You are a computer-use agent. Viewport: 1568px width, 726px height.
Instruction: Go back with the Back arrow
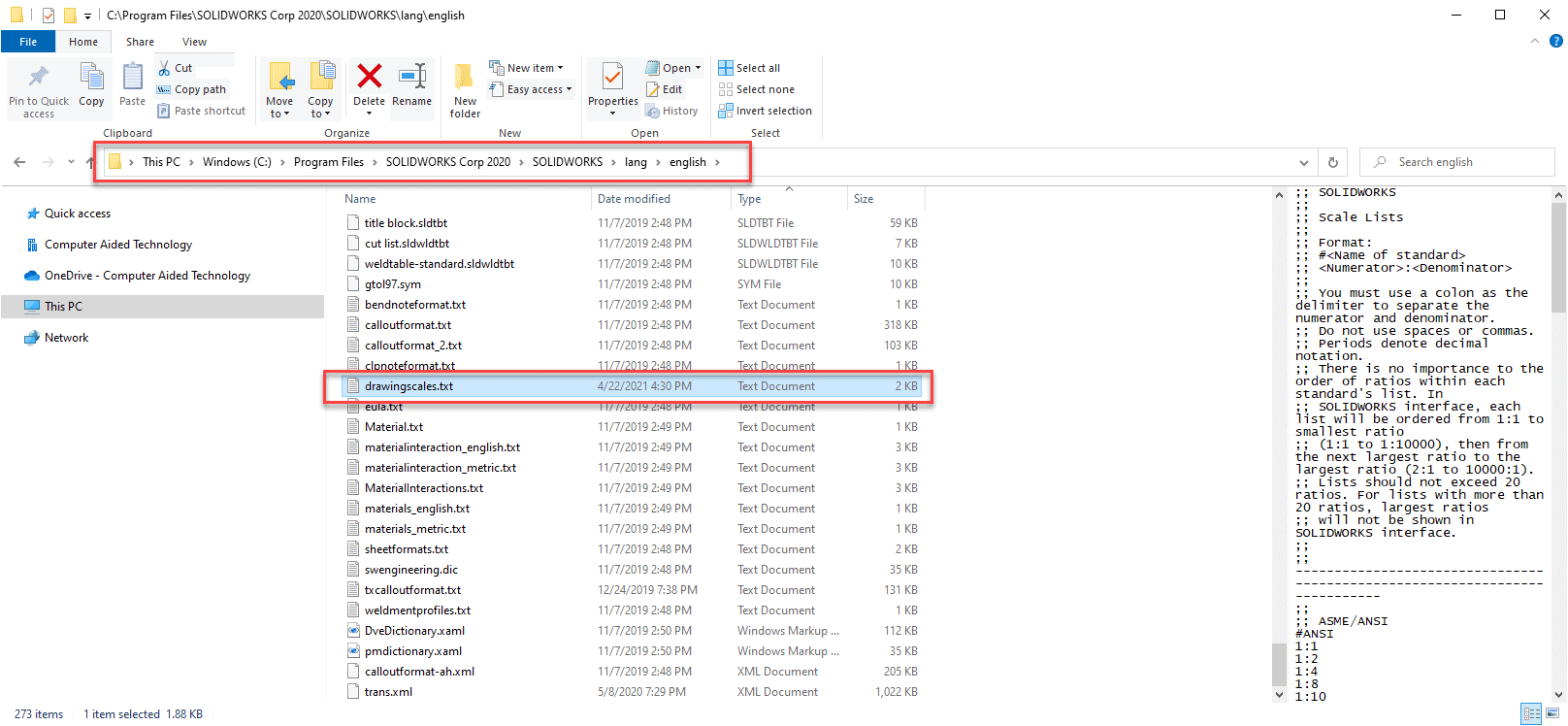click(20, 162)
